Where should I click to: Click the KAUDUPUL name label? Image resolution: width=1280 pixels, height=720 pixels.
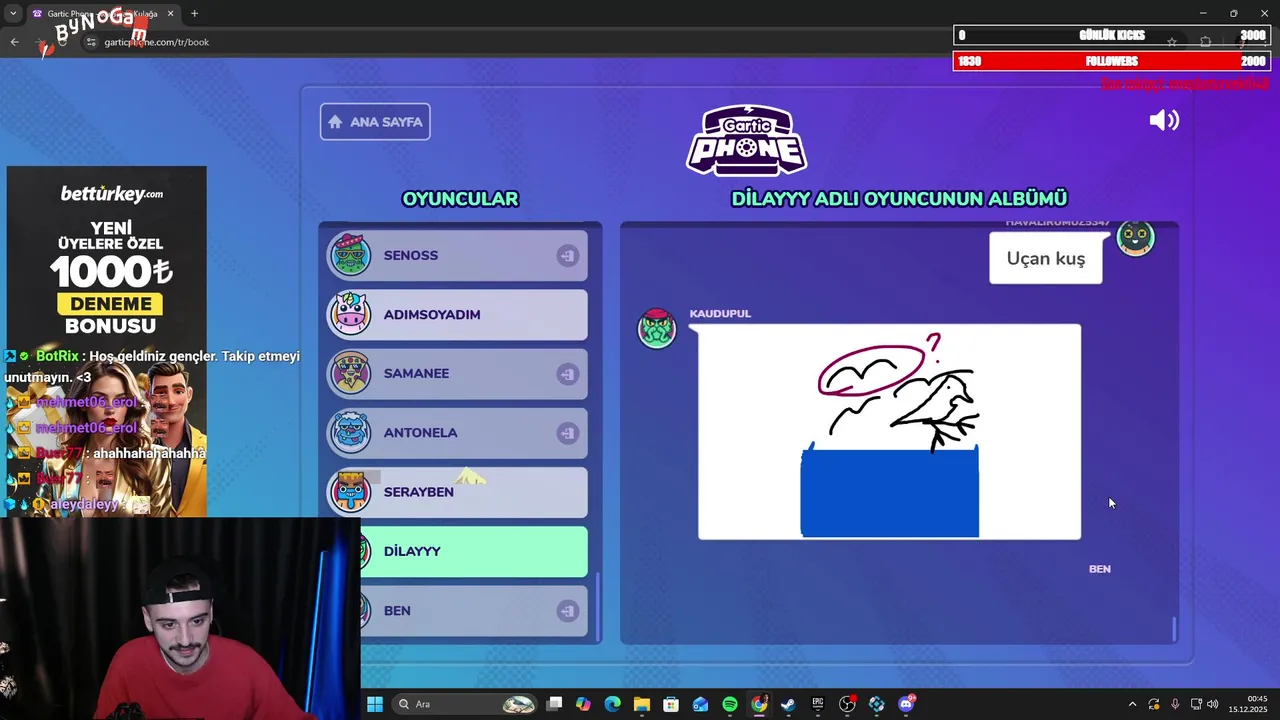[720, 314]
